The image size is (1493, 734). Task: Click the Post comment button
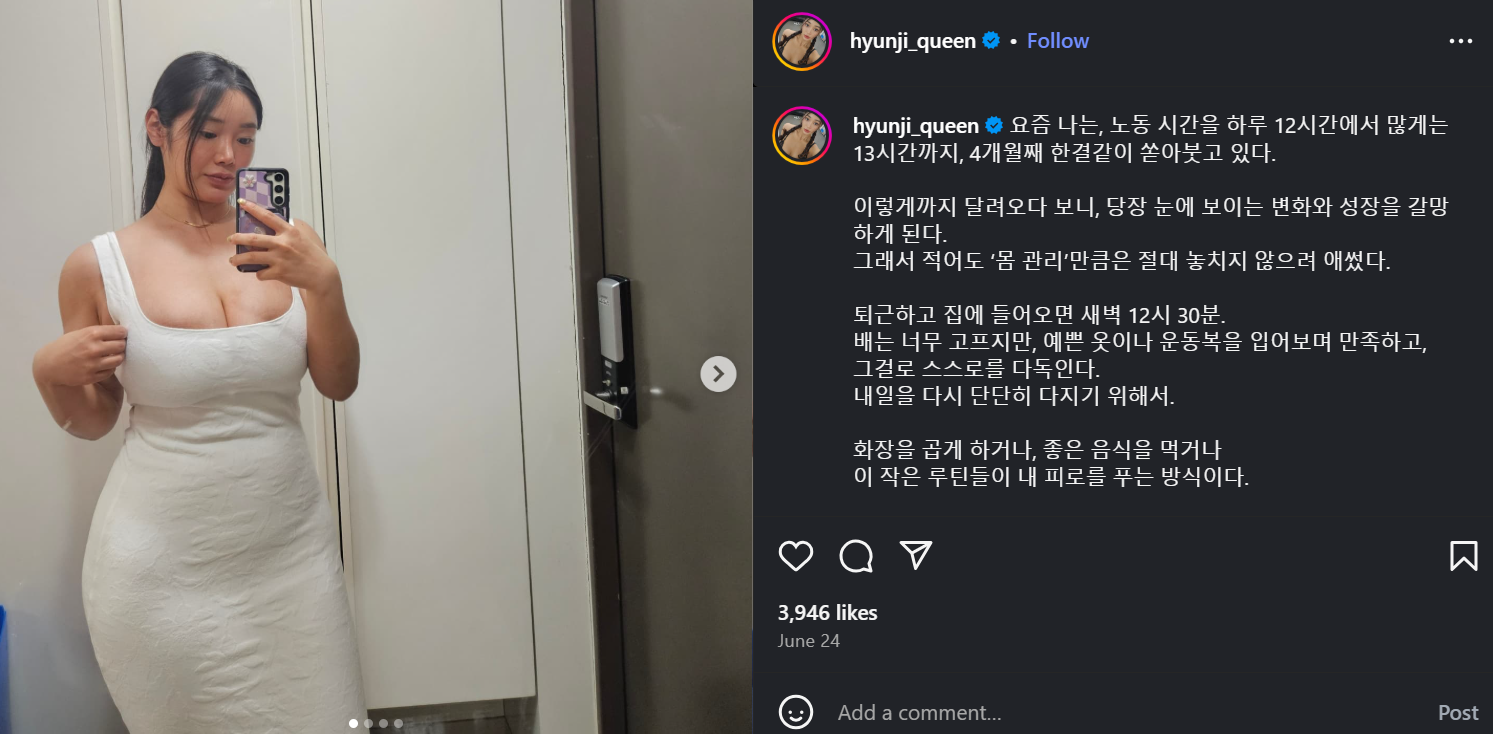[1458, 712]
